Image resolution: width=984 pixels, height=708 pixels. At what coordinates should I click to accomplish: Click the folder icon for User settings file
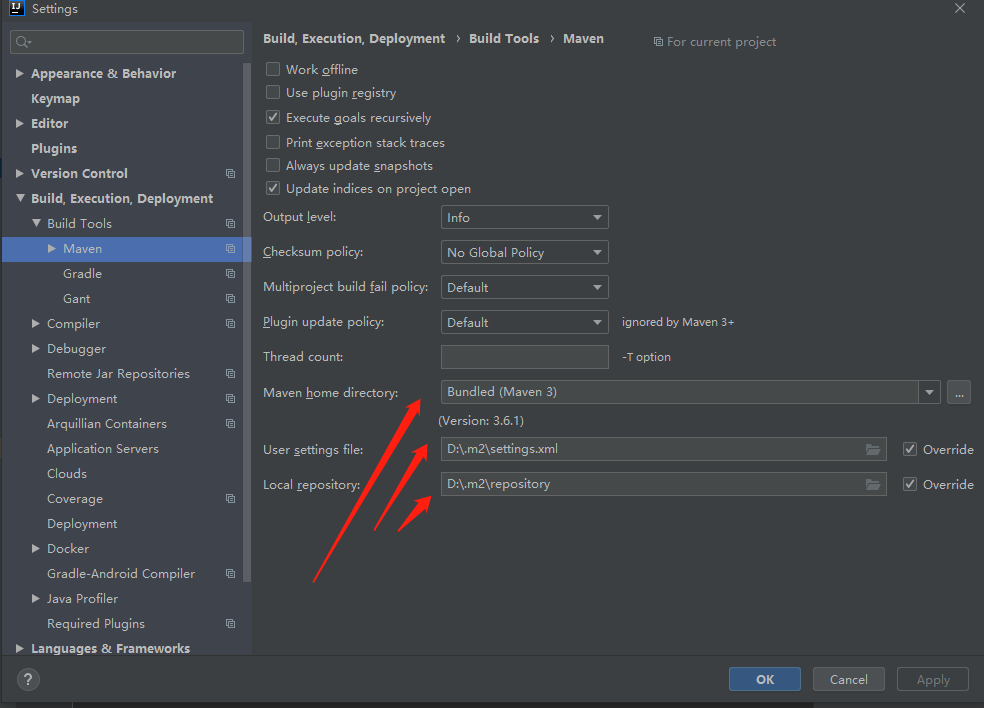[x=873, y=450]
